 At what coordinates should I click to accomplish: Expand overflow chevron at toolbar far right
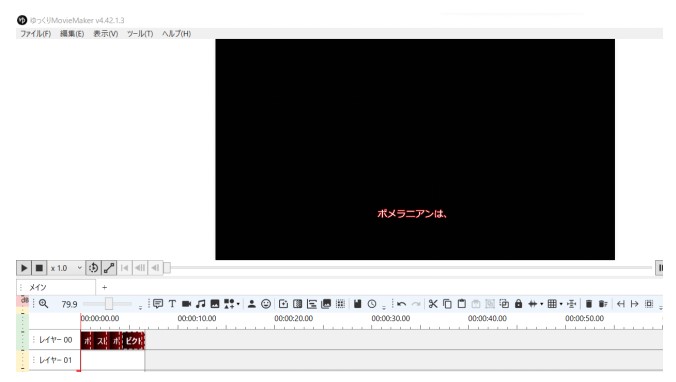[660, 307]
